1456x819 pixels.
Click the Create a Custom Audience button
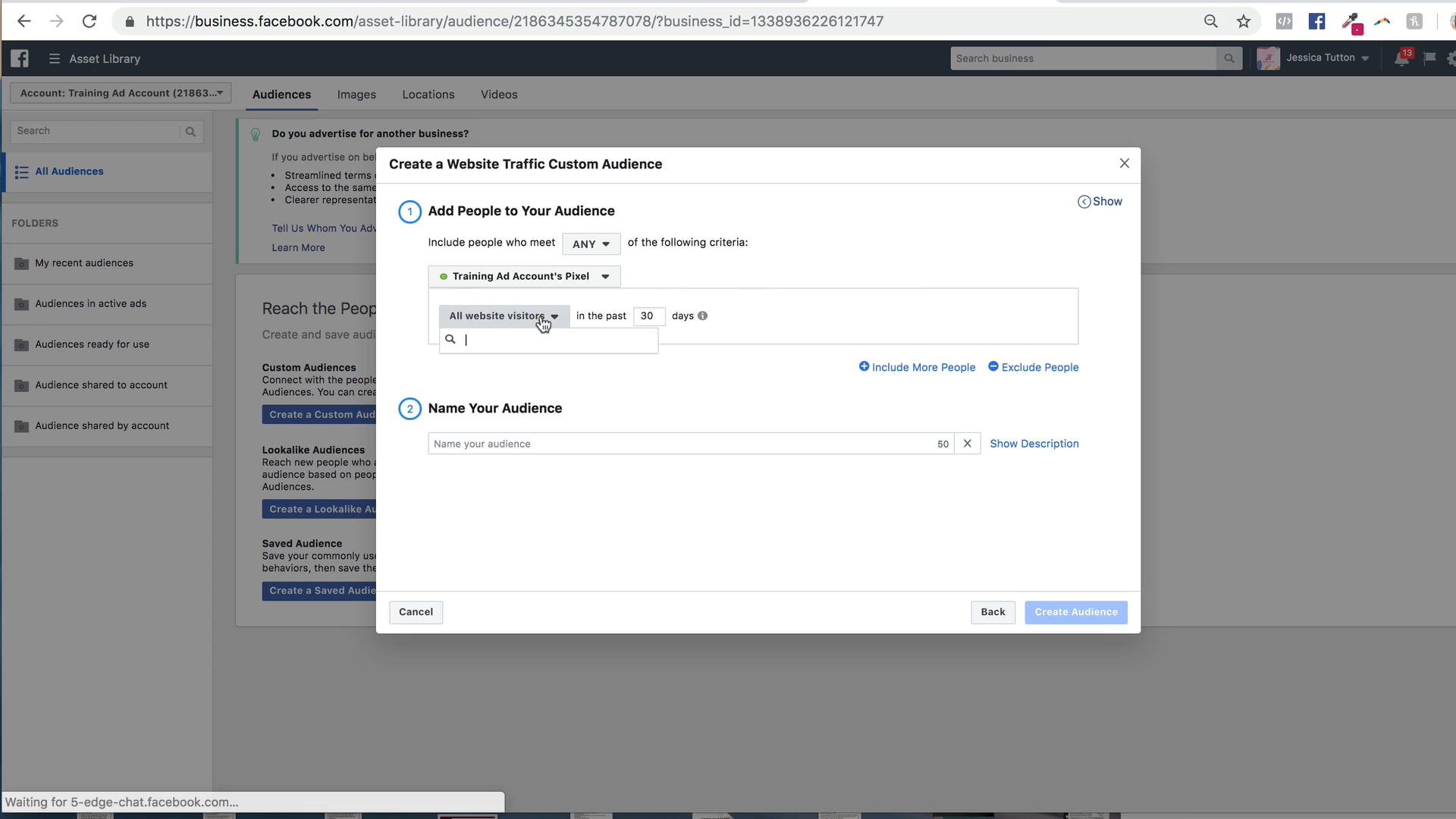click(319, 415)
